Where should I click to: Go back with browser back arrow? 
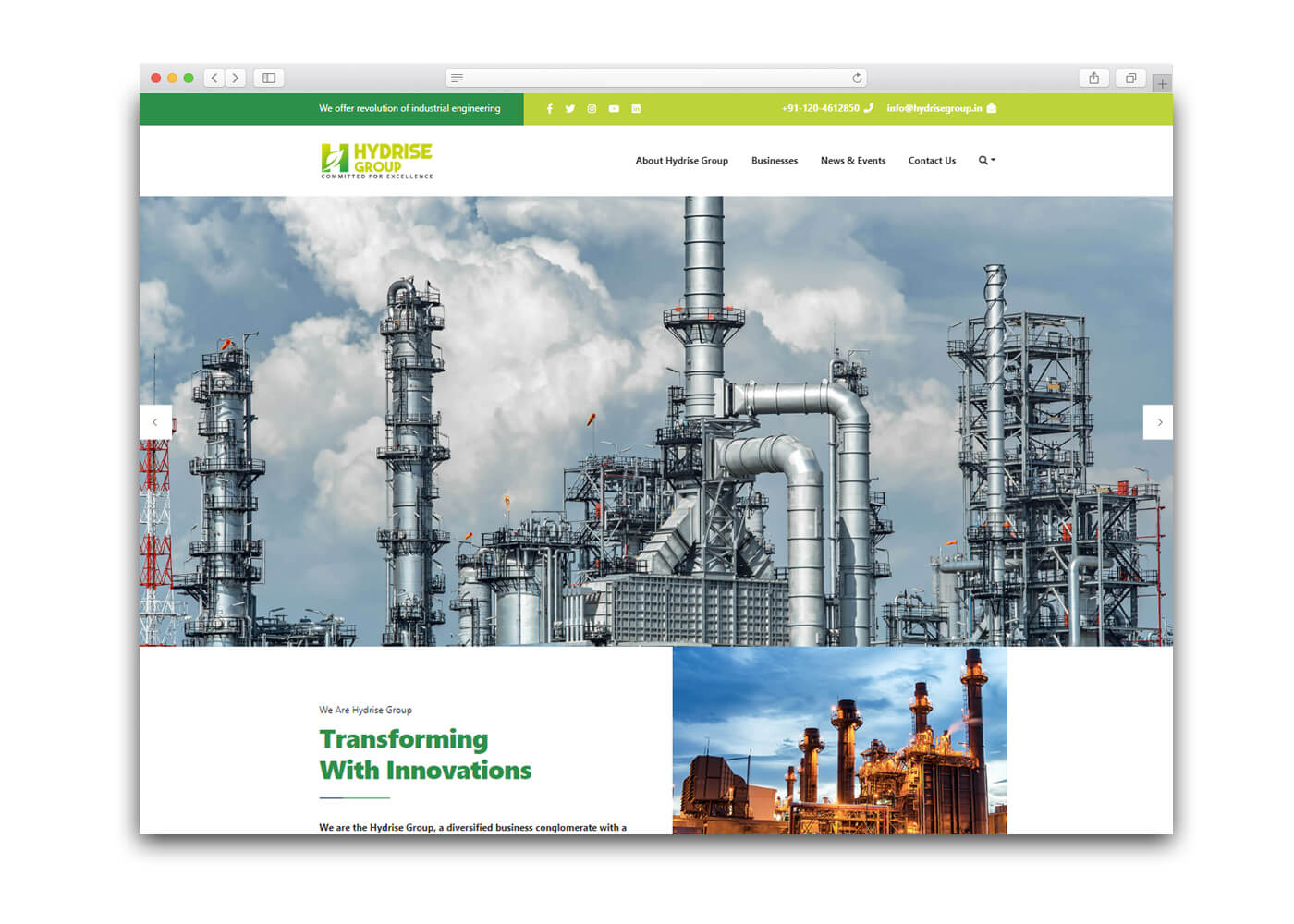(214, 79)
